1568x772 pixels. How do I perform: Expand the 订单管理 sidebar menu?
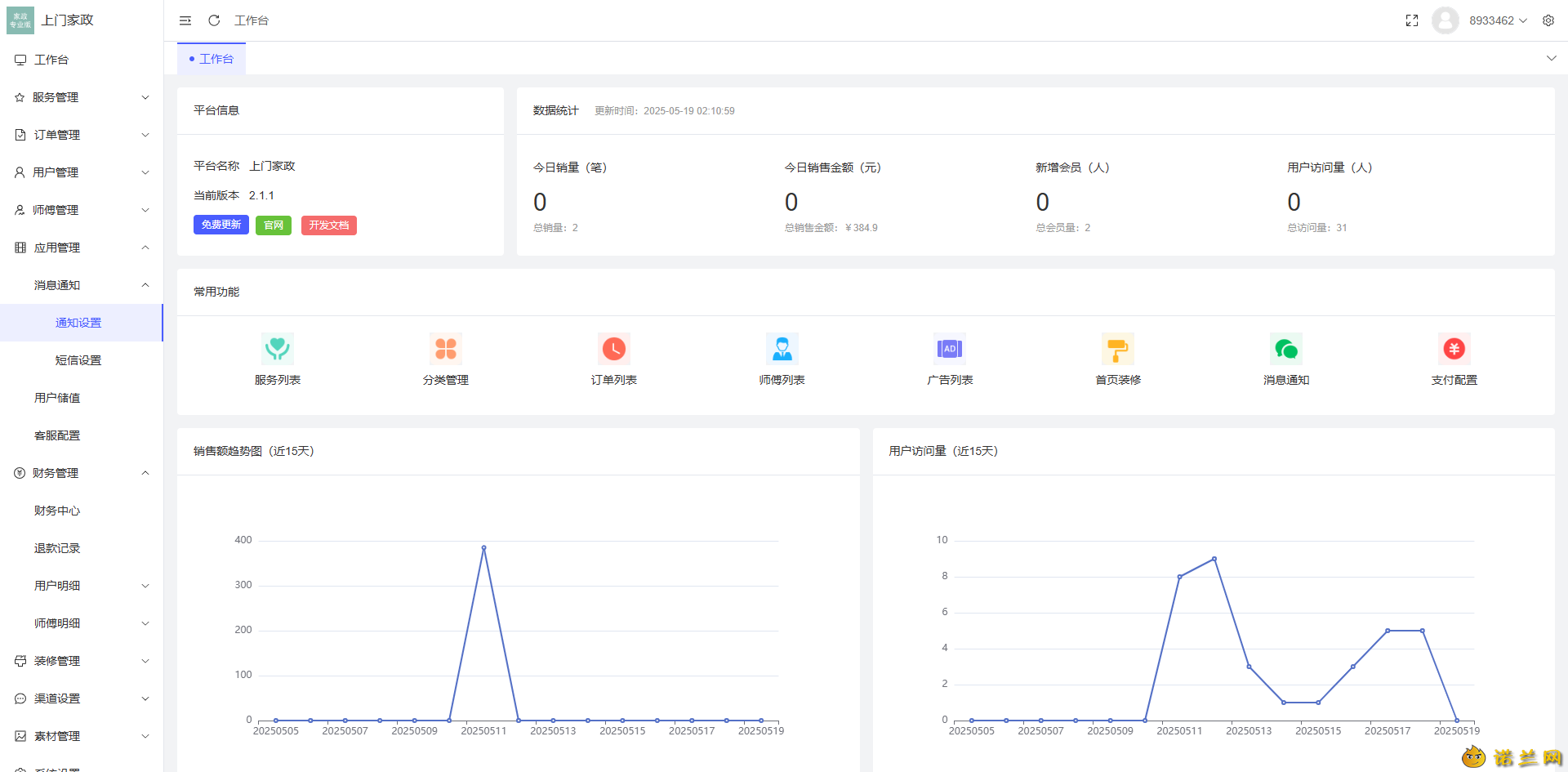(x=82, y=135)
